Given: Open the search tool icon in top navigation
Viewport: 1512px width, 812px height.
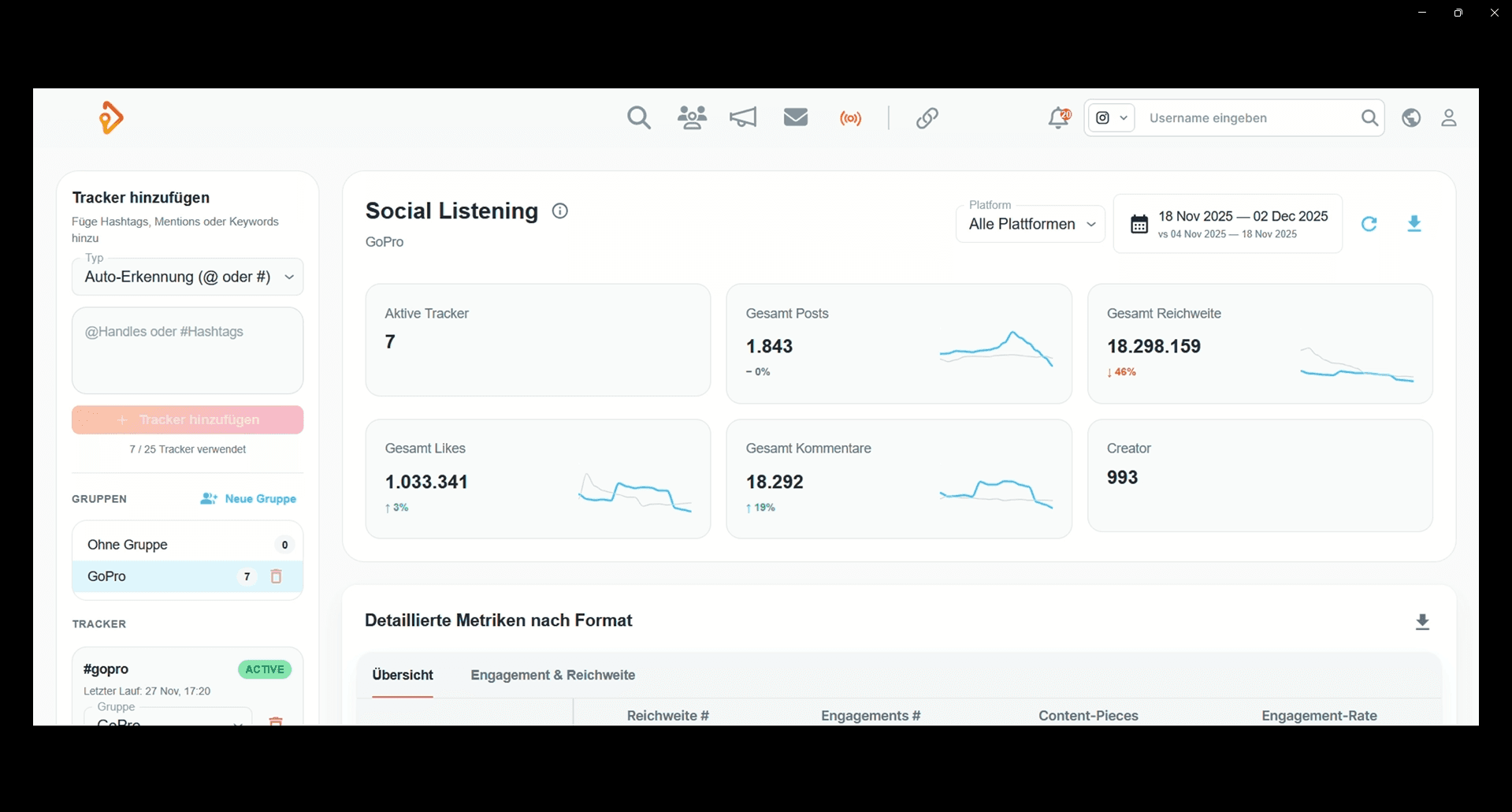Looking at the screenshot, I should tap(639, 118).
